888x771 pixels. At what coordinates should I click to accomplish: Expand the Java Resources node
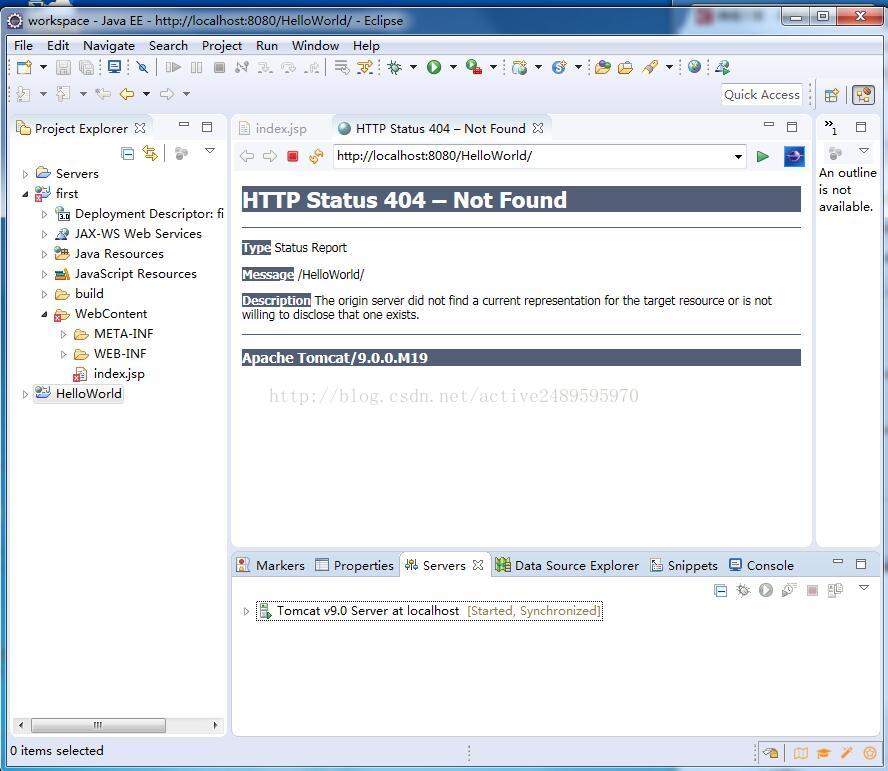[44, 254]
